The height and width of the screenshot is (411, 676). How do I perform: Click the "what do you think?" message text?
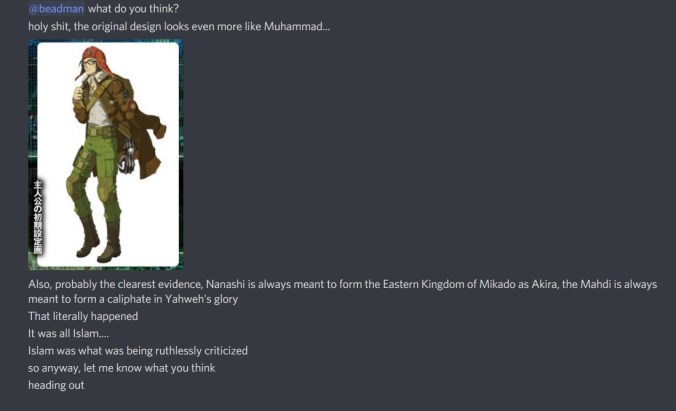133,9
